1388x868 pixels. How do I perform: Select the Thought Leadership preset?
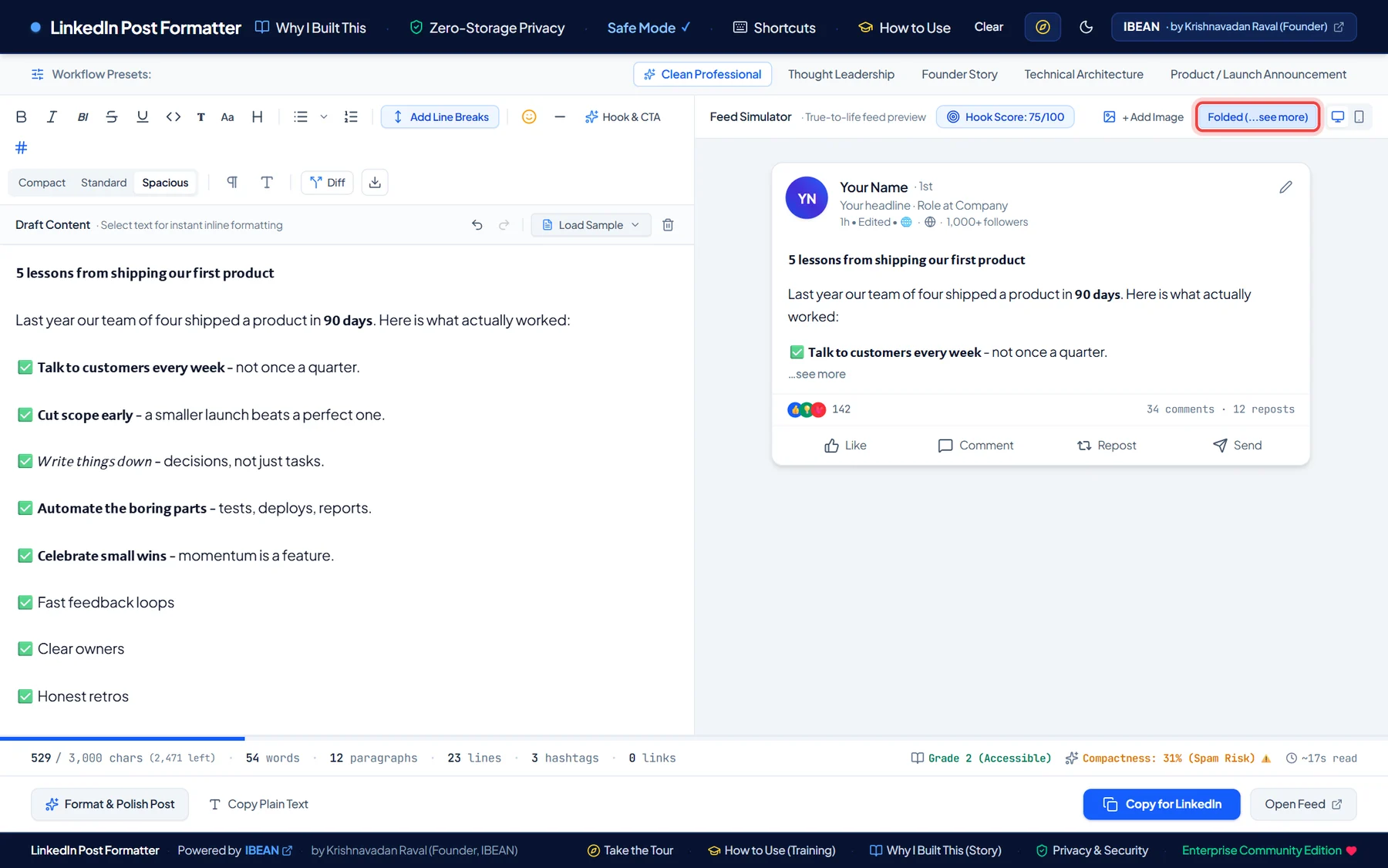click(841, 74)
